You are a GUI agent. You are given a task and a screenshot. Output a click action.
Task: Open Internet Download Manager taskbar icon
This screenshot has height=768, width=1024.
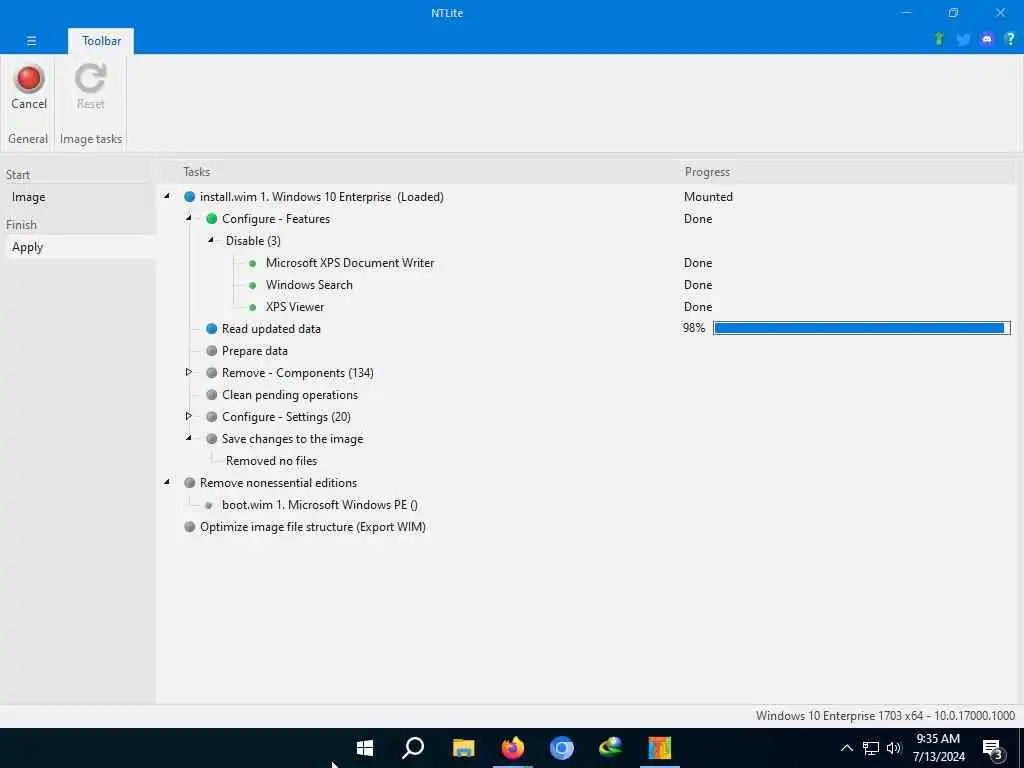[611, 748]
